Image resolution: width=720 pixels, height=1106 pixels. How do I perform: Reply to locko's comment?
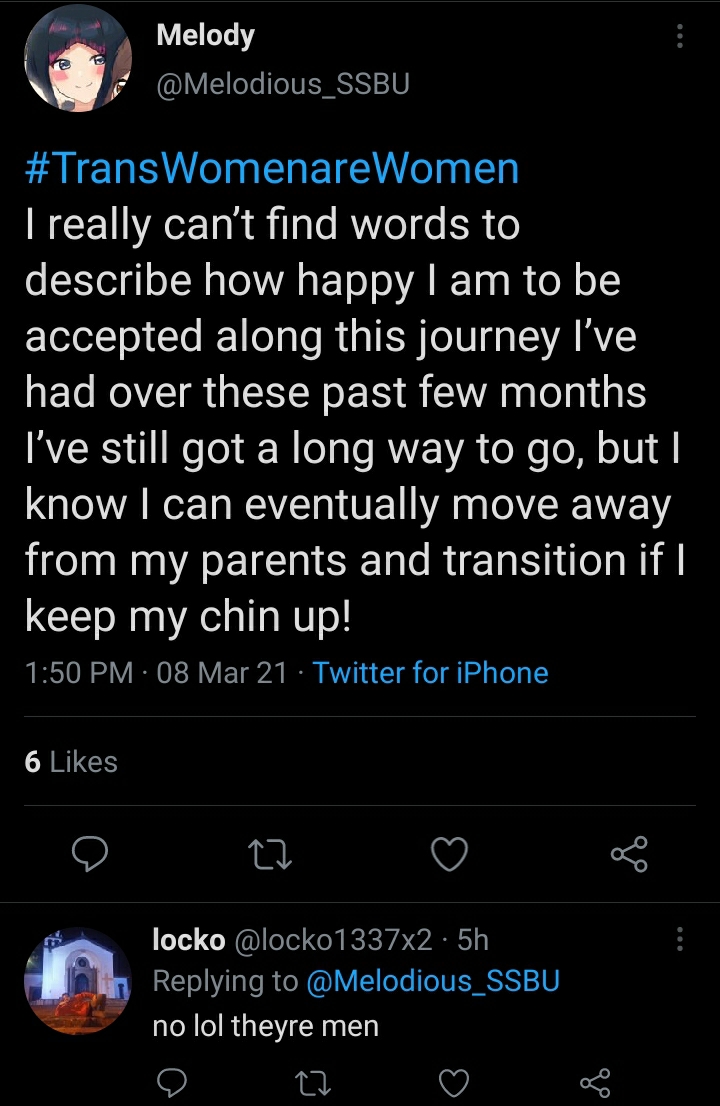point(171,1083)
